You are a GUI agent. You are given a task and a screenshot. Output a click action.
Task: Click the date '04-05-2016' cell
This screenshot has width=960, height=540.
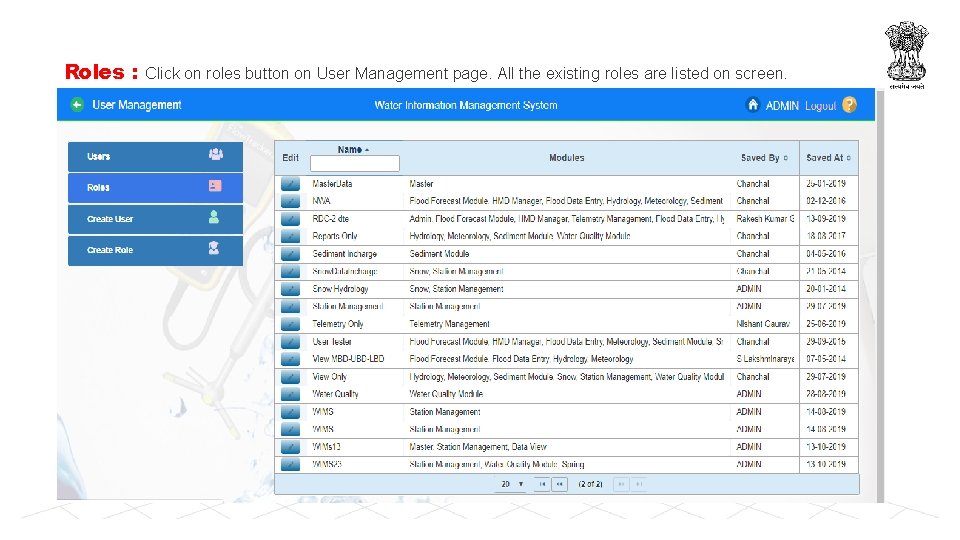(826, 253)
